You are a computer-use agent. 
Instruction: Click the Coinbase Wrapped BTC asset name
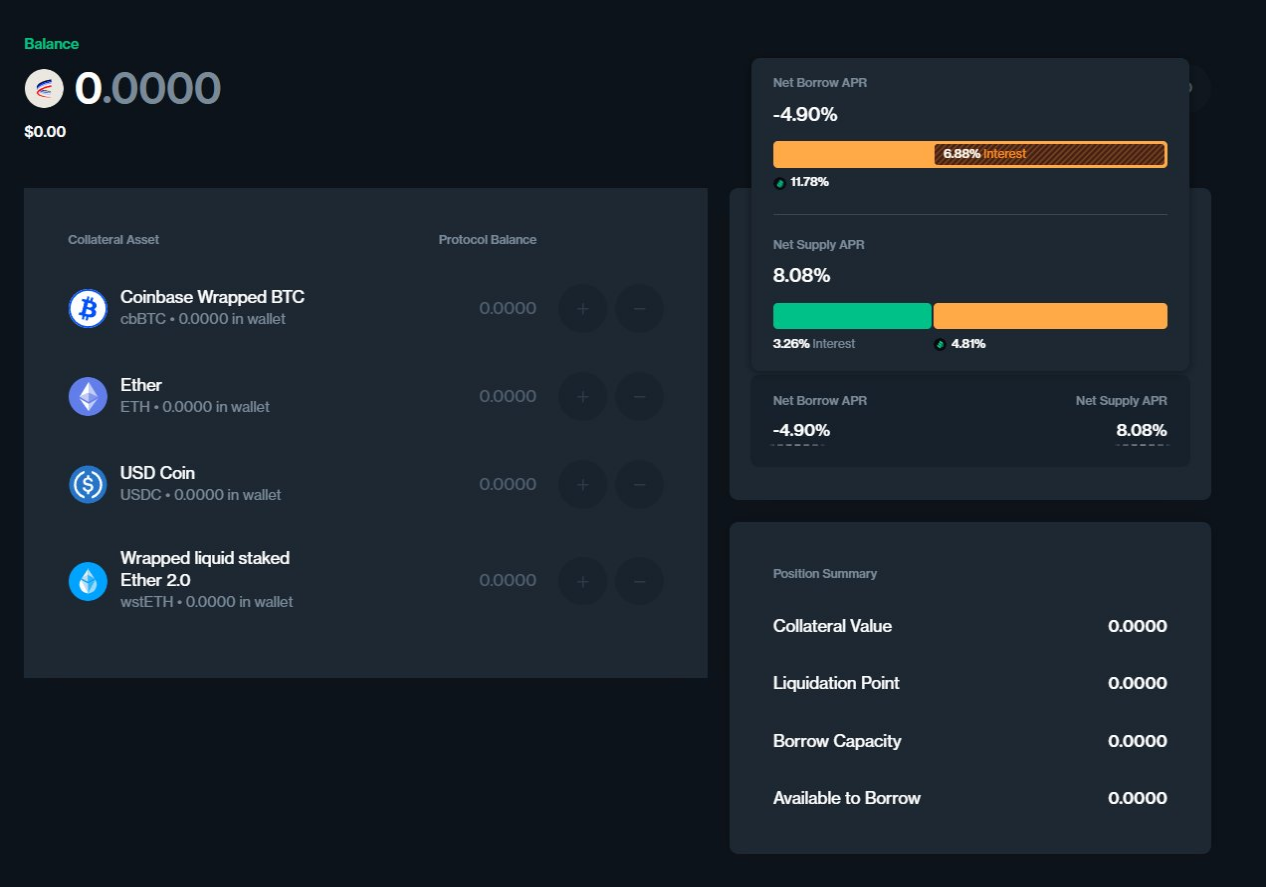pyautogui.click(x=212, y=297)
